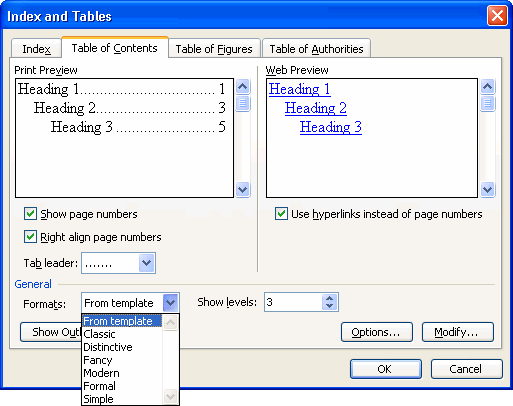513x406 pixels.
Task: Choose Fancy format from the list
Action: point(122,360)
